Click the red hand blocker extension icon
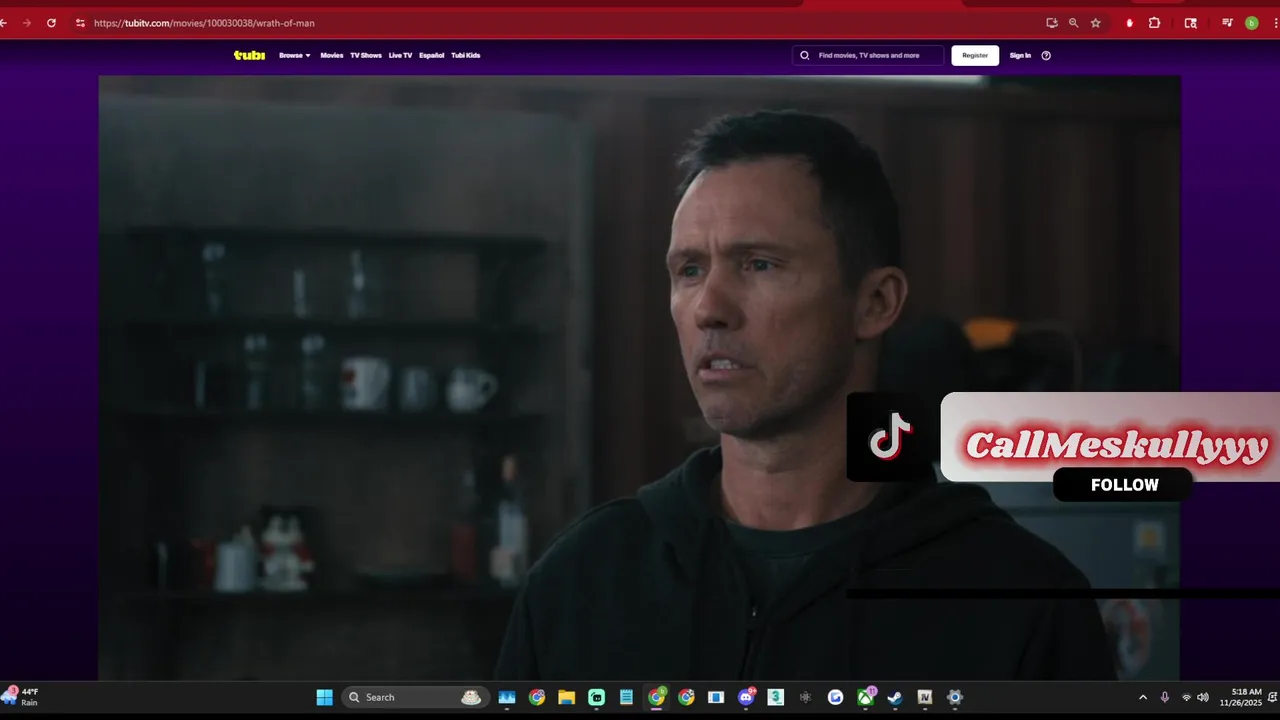This screenshot has height=720, width=1280. pos(1129,23)
